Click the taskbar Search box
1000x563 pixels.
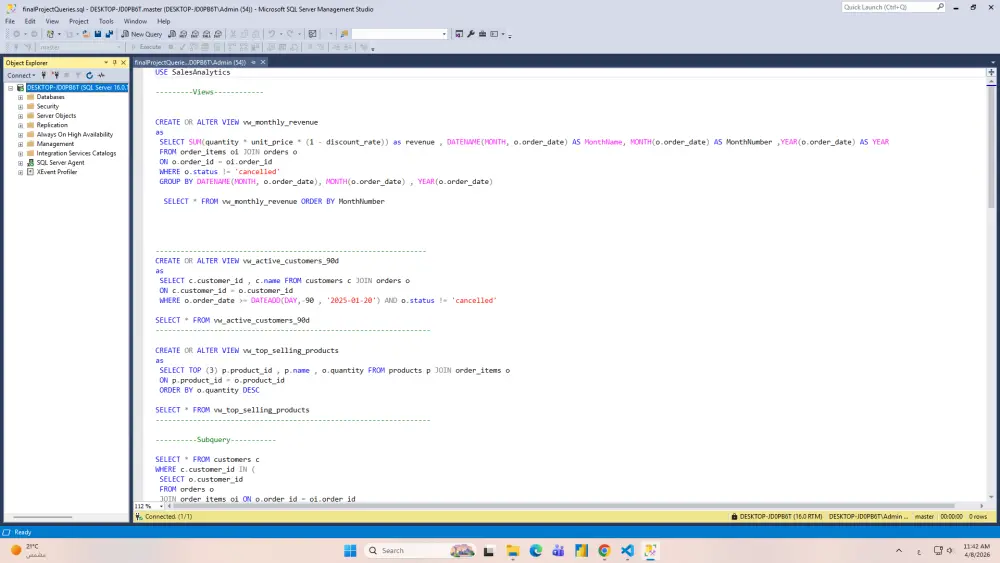[421, 550]
